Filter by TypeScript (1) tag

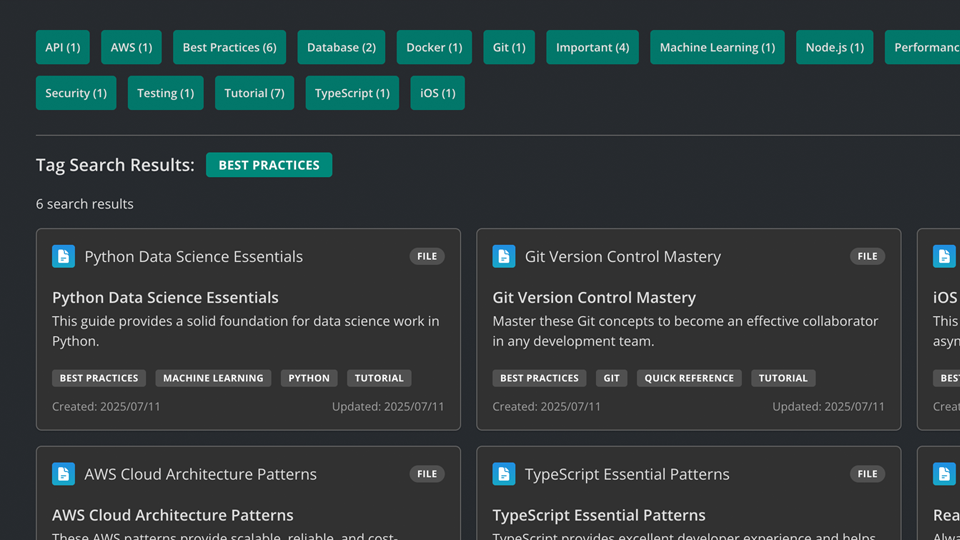(352, 93)
